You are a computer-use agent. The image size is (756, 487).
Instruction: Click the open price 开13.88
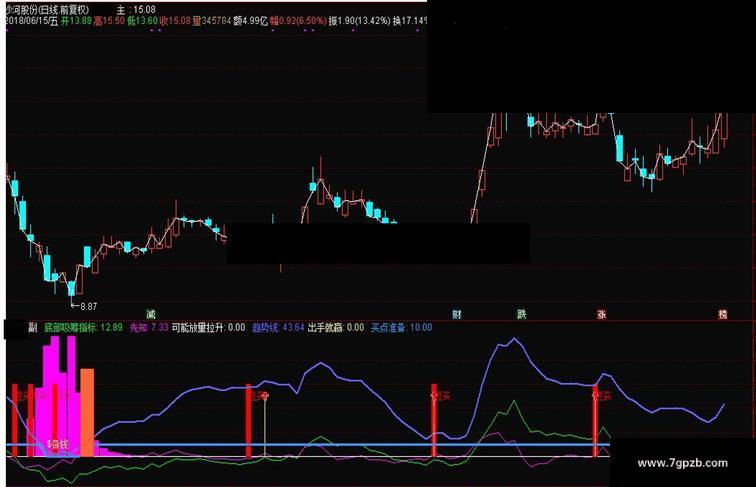pyautogui.click(x=76, y=21)
